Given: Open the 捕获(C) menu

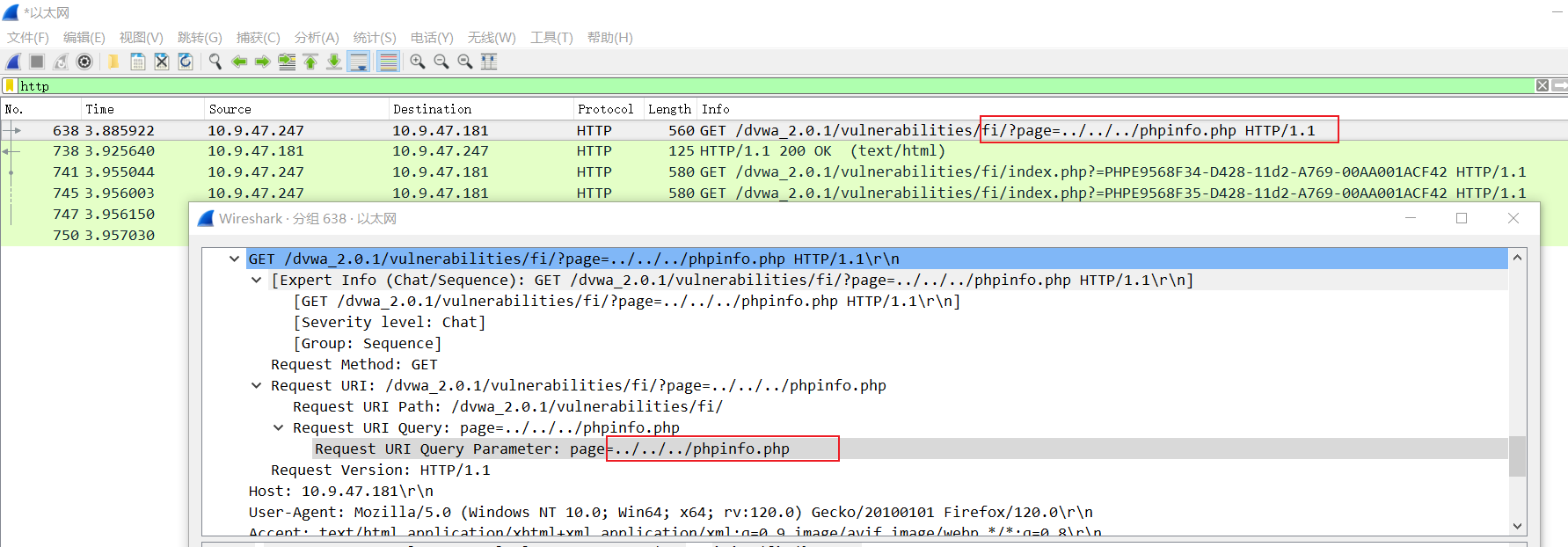Looking at the screenshot, I should tap(259, 38).
